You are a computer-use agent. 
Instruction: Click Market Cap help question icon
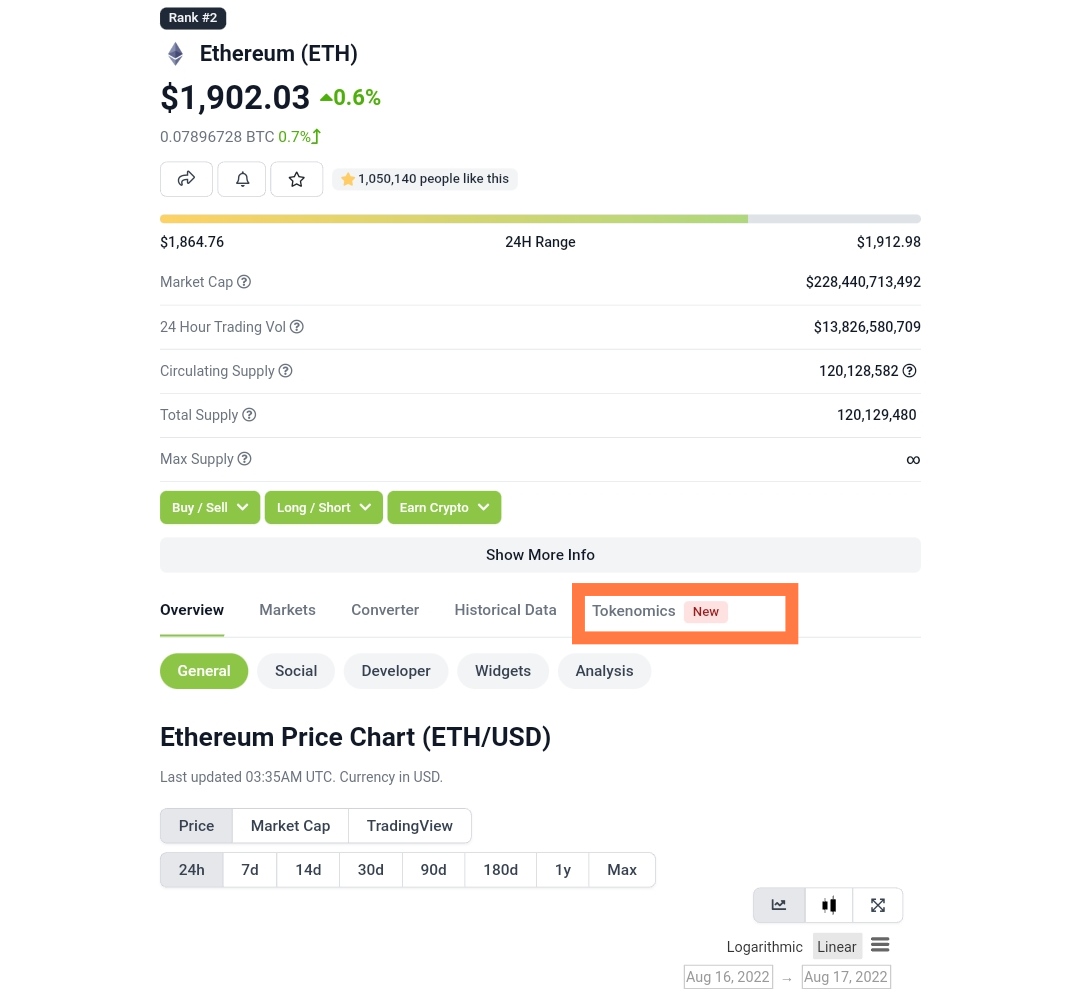[x=244, y=282]
